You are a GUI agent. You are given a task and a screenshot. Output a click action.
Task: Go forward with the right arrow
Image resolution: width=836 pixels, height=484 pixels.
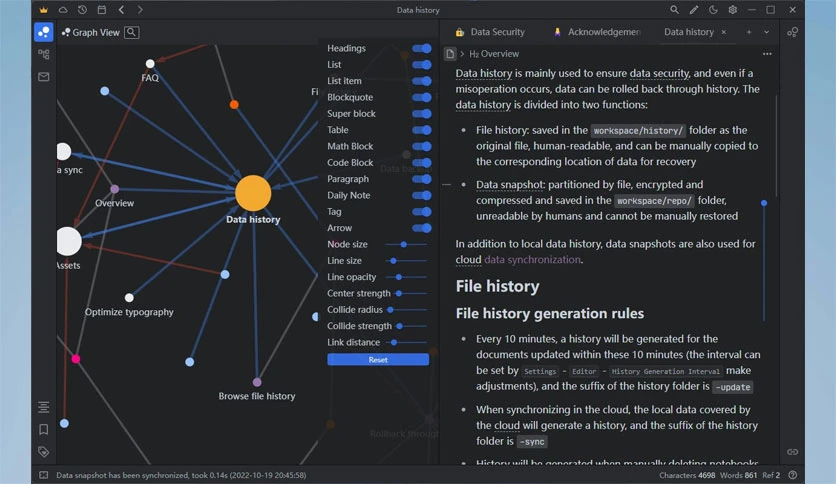point(140,10)
